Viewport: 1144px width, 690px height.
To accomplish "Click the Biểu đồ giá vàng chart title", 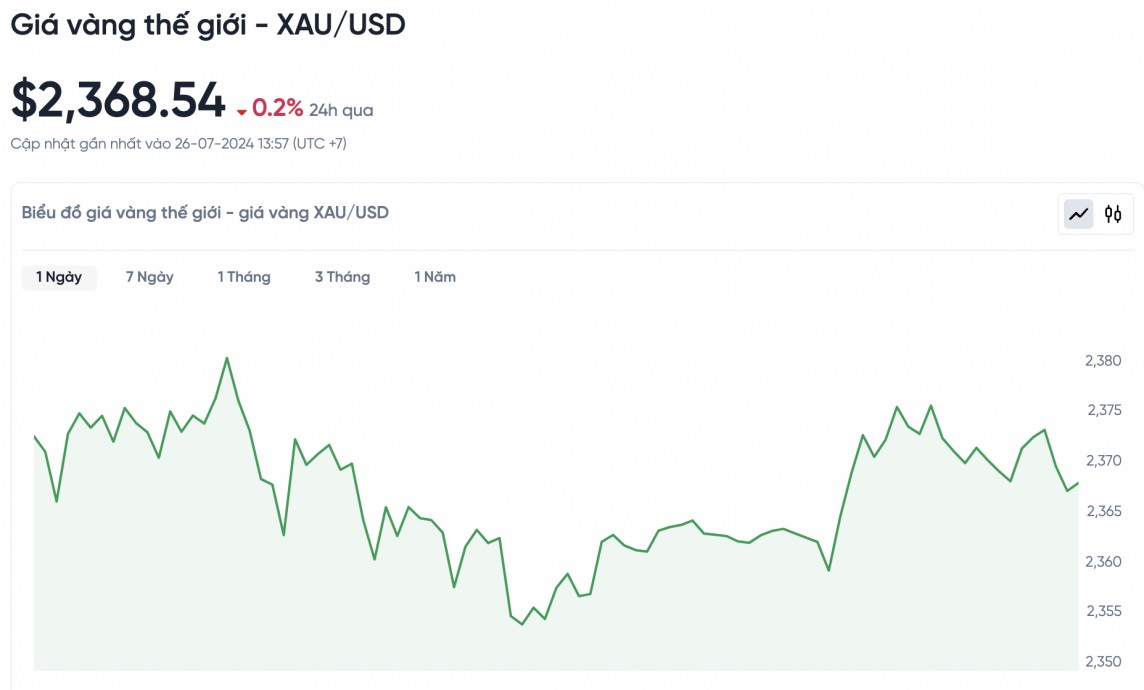I will [x=205, y=212].
